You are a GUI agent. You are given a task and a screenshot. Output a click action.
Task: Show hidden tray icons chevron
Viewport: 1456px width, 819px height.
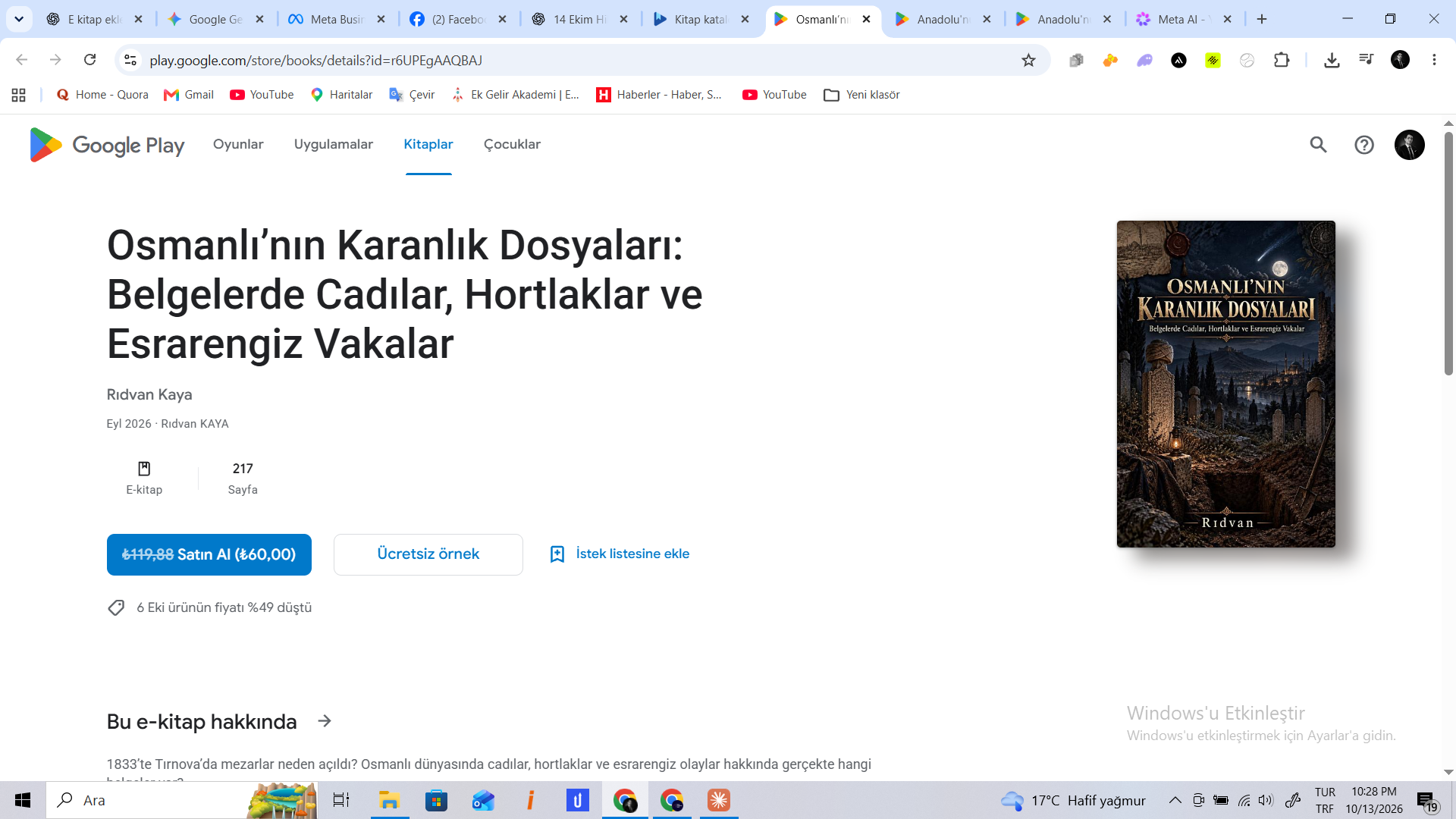pos(1175,800)
